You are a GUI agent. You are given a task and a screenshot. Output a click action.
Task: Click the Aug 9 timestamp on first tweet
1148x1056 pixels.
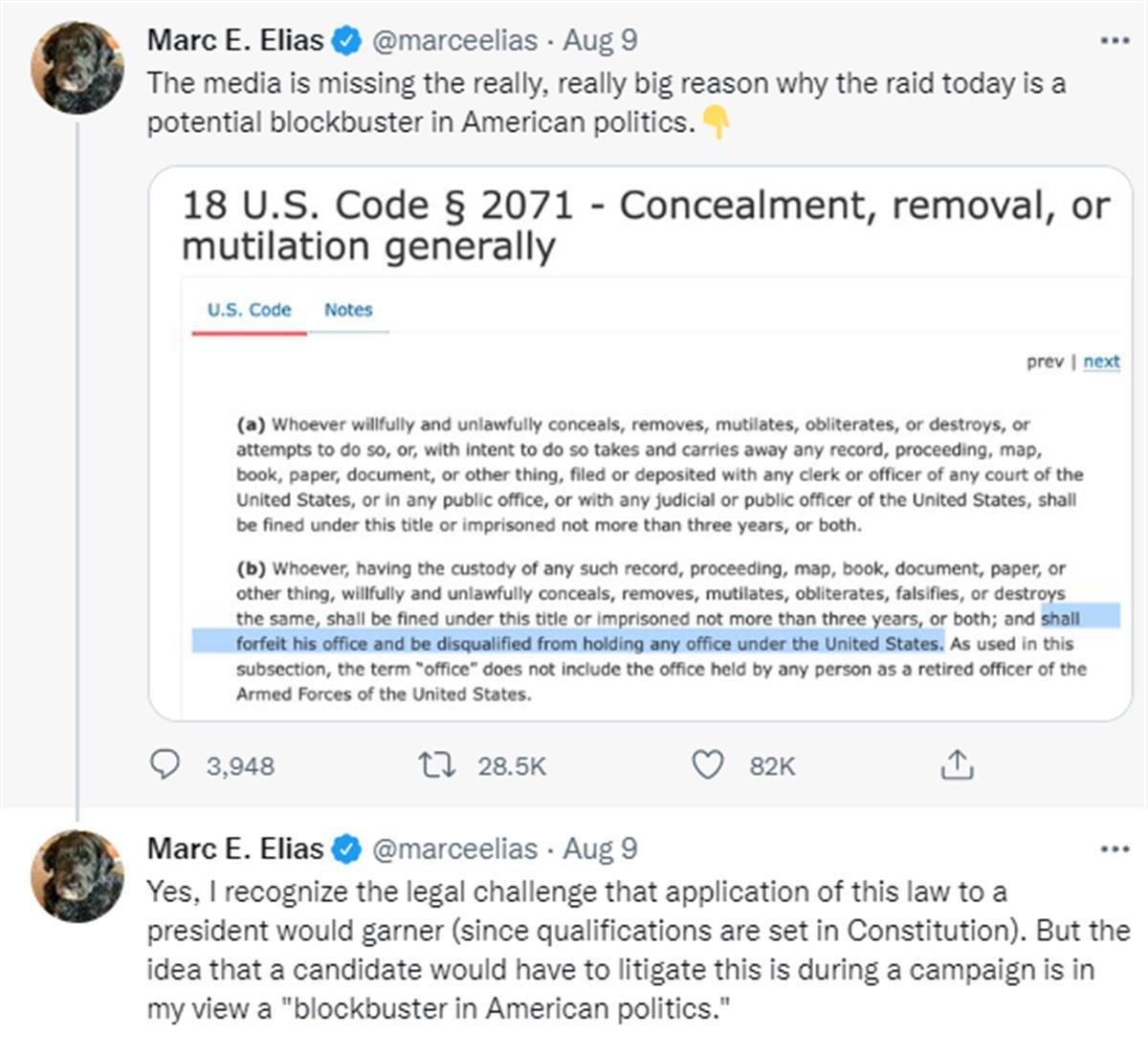[x=600, y=41]
